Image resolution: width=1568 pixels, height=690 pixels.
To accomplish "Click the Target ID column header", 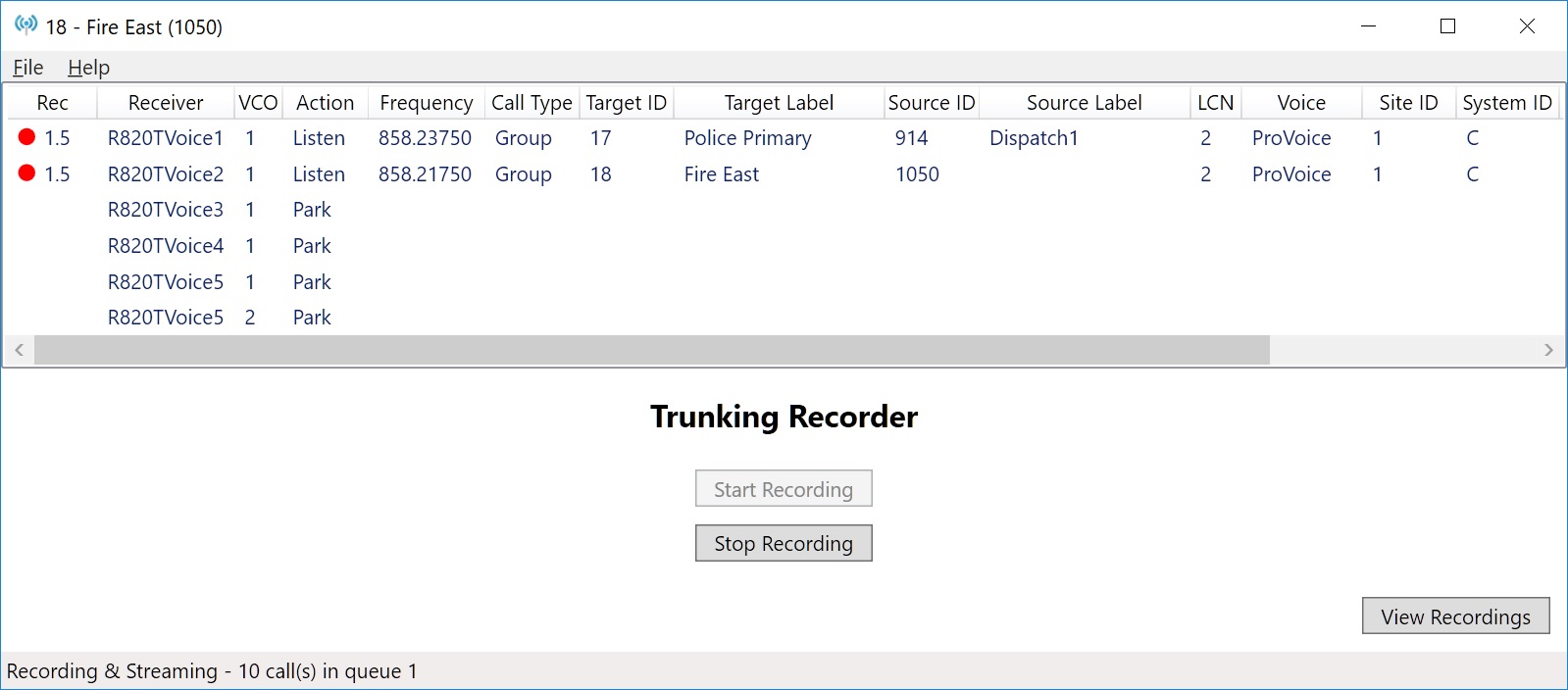I will pos(627,103).
